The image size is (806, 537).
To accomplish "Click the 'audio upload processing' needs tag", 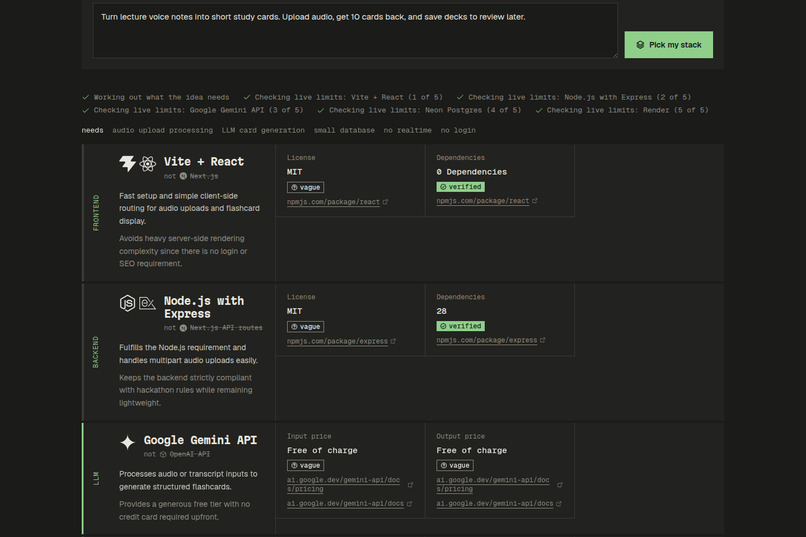I will [x=162, y=131].
